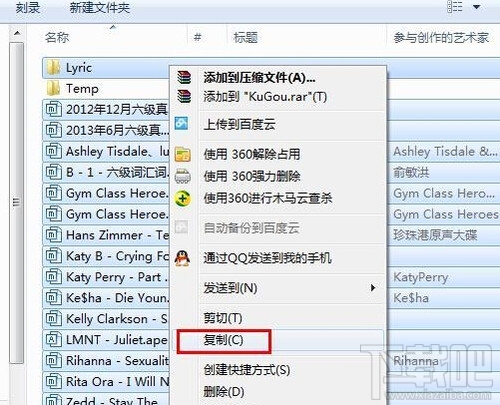
Task: Select file Ke$ha - Die Youn
Action: tap(118, 298)
